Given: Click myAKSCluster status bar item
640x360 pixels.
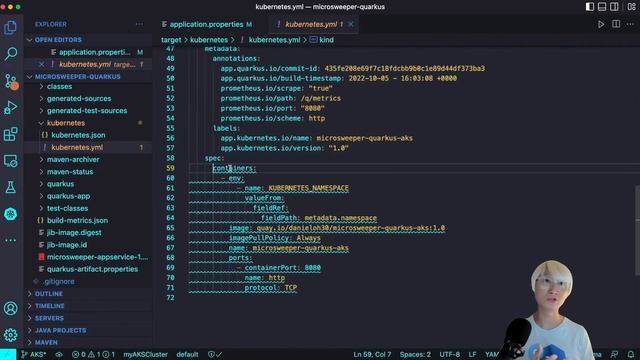Looking at the screenshot, I should (145, 354).
